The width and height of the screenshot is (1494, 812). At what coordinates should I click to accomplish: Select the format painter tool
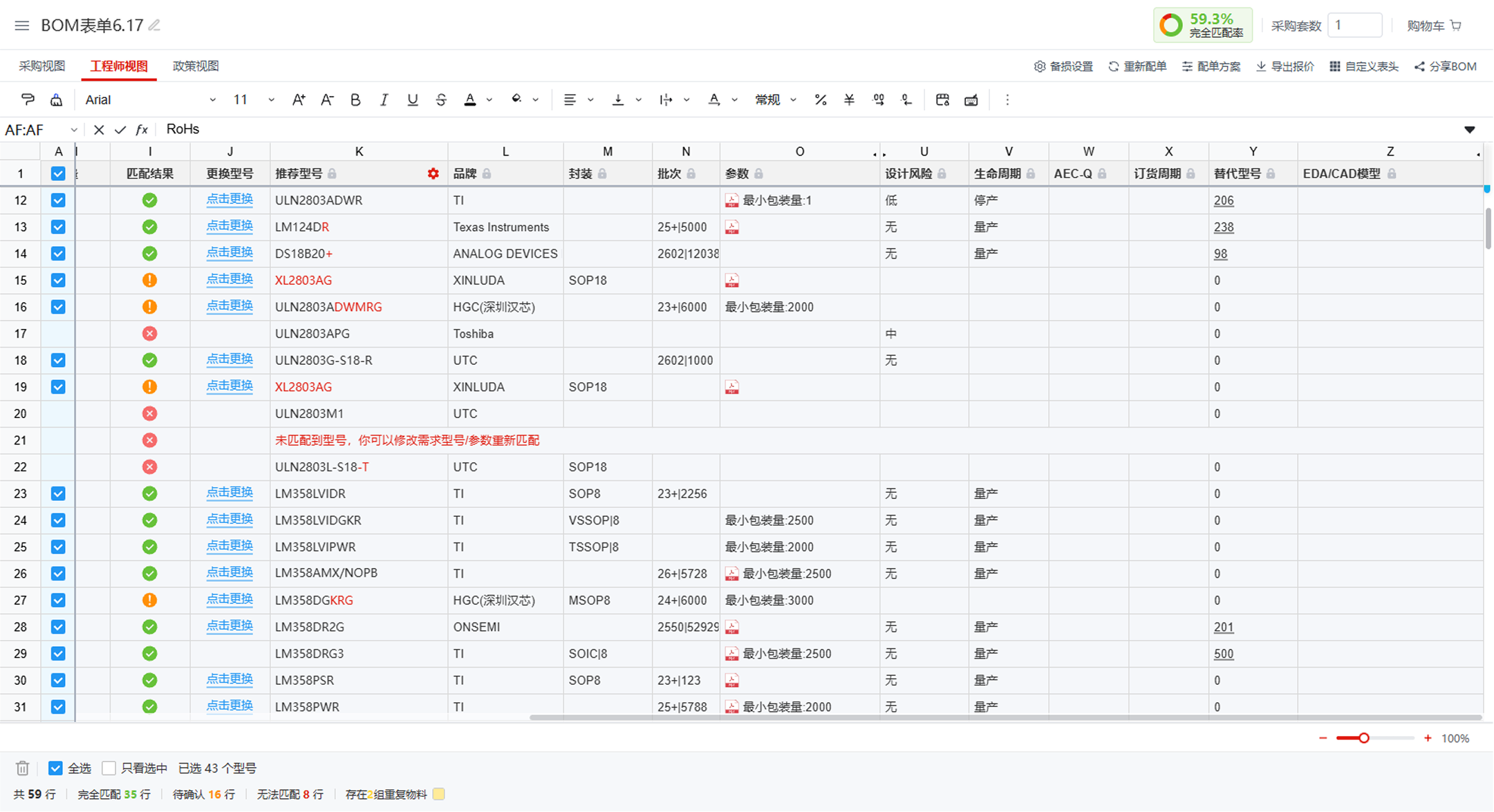pos(28,100)
